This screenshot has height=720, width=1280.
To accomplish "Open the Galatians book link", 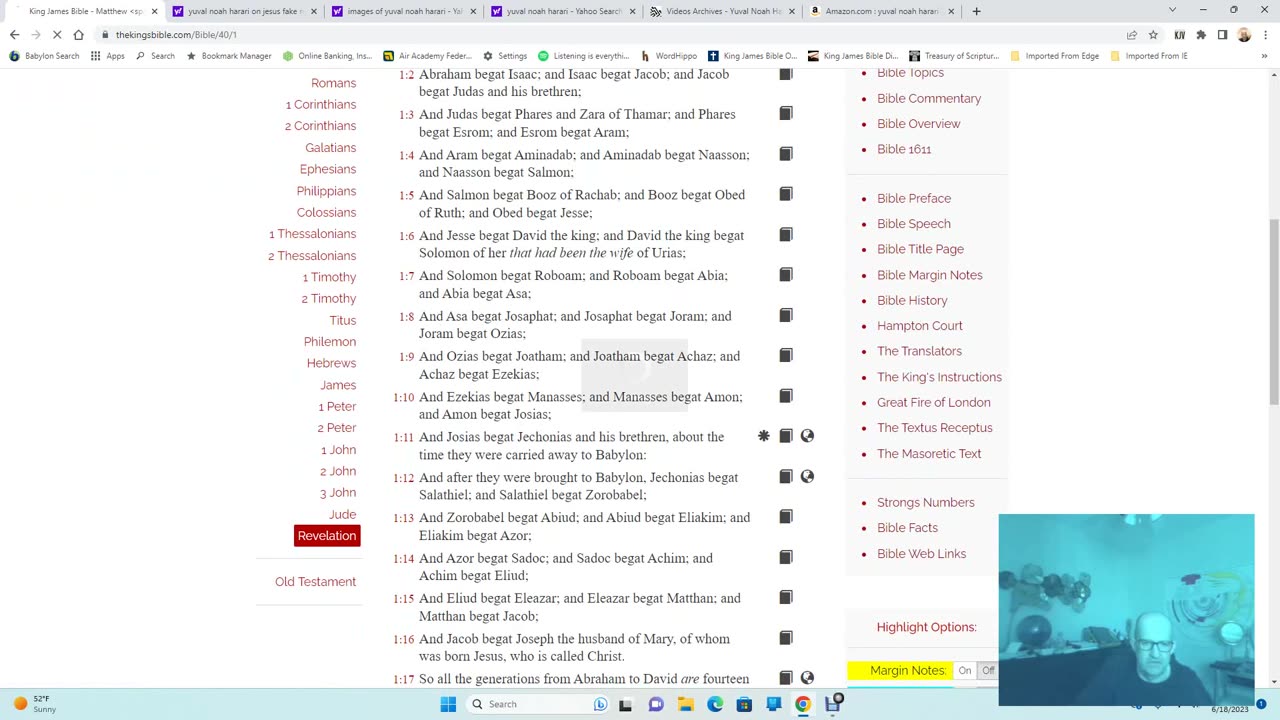I will pyautogui.click(x=330, y=147).
